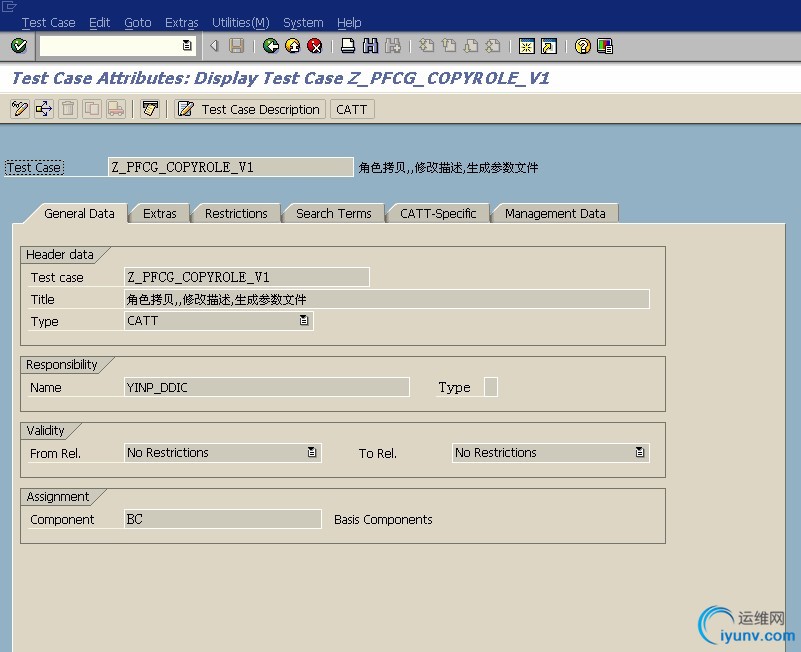Click the green checkmark Enter icon
The width and height of the screenshot is (801, 652).
click(19, 46)
